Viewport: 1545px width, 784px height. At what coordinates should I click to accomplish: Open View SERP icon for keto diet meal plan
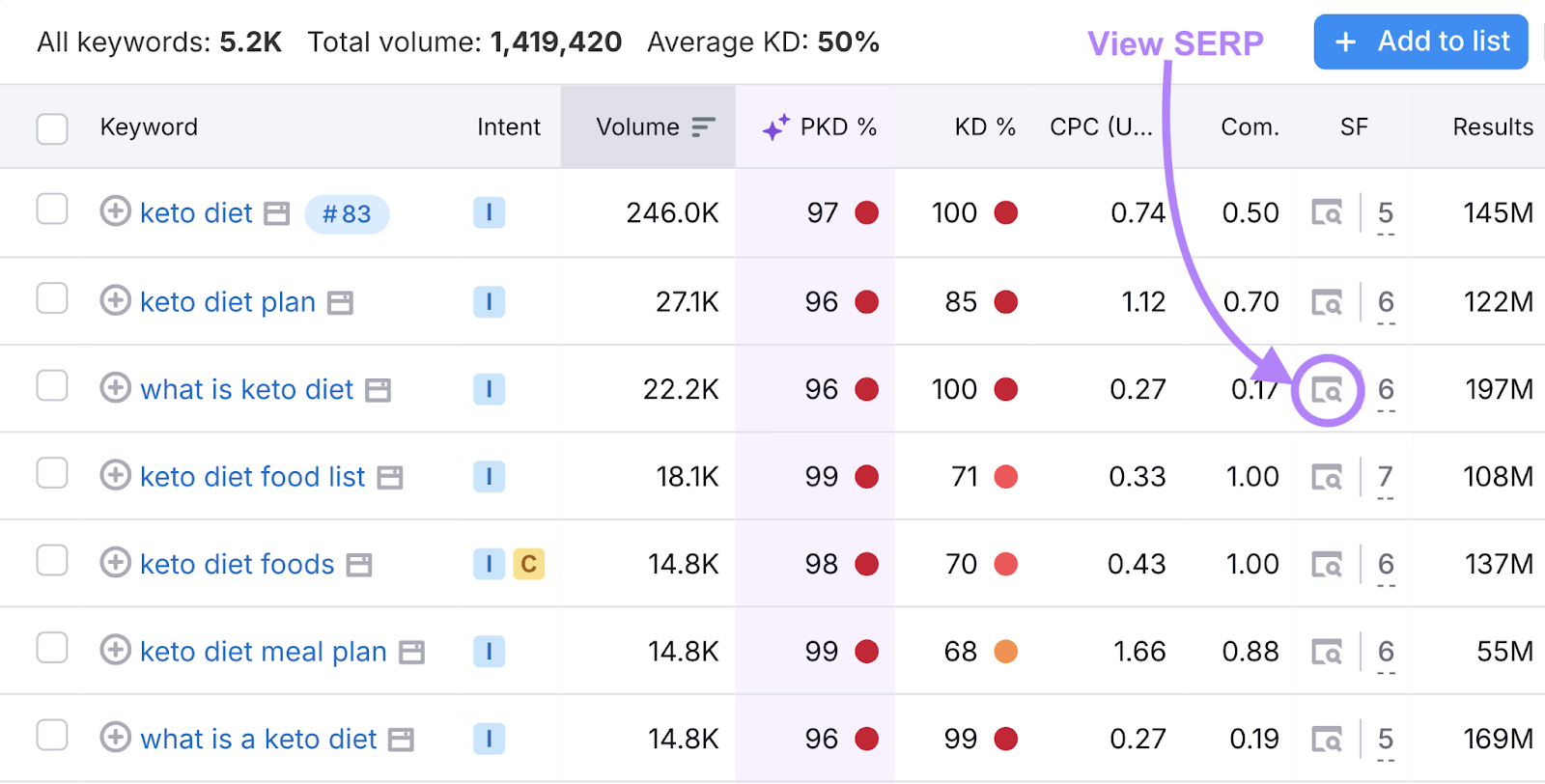(x=1327, y=653)
